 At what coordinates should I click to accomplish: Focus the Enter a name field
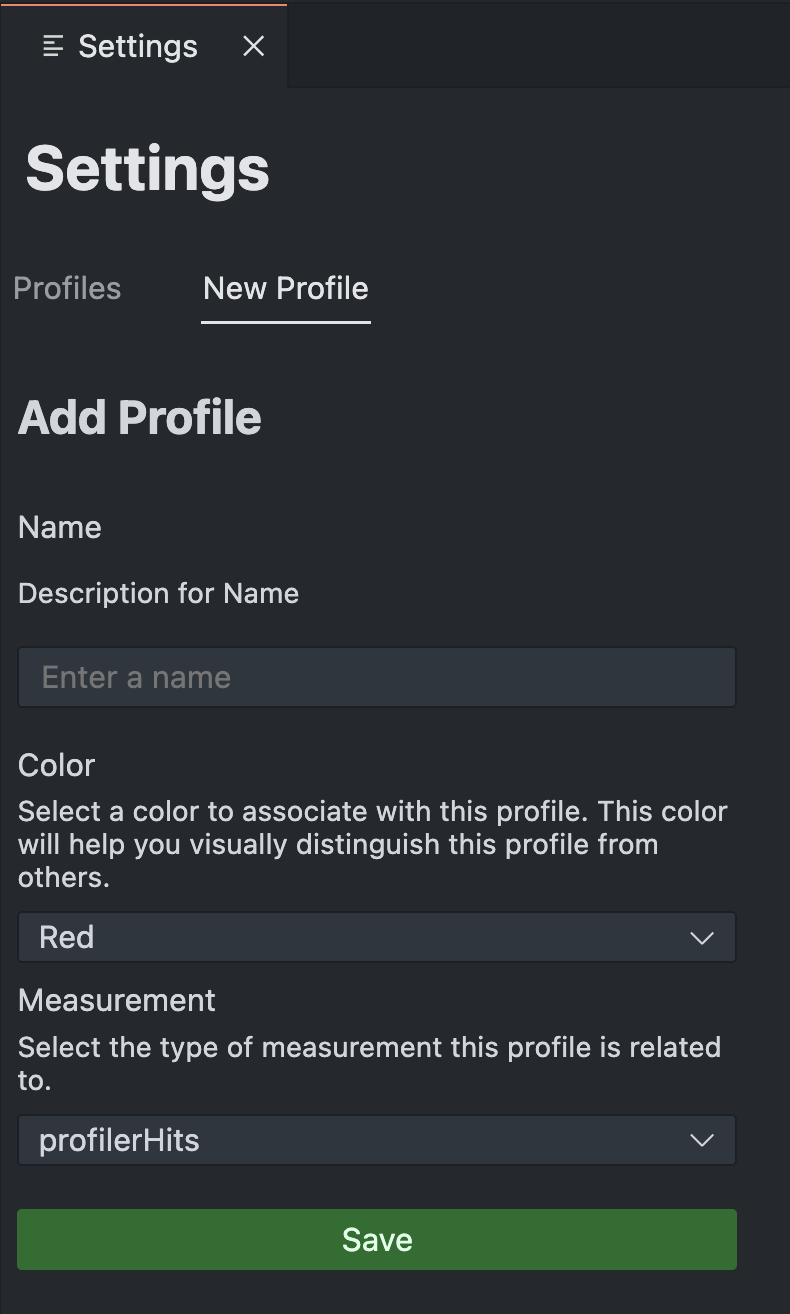pos(376,677)
